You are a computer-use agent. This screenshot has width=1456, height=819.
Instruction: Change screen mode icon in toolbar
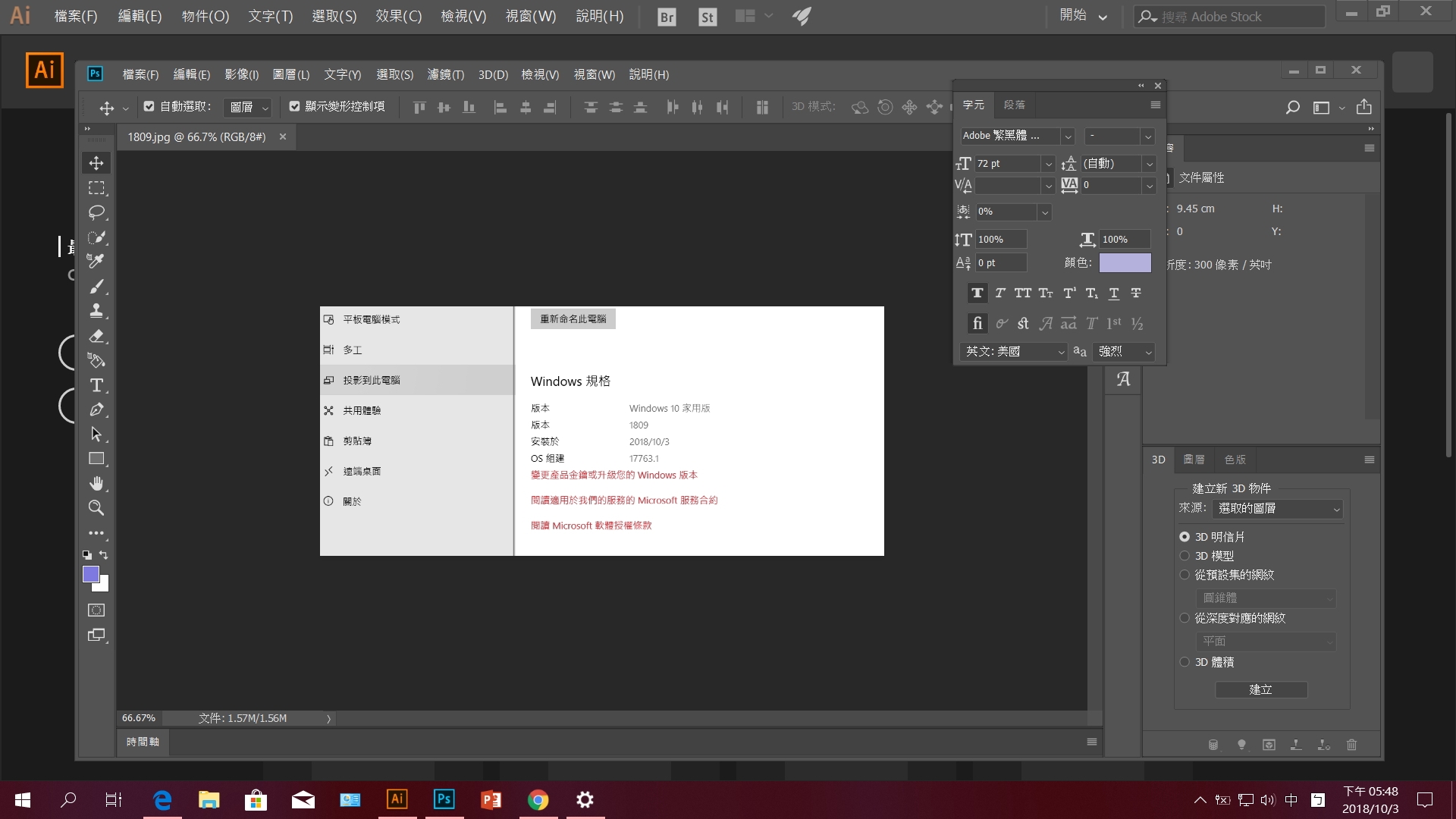96,635
